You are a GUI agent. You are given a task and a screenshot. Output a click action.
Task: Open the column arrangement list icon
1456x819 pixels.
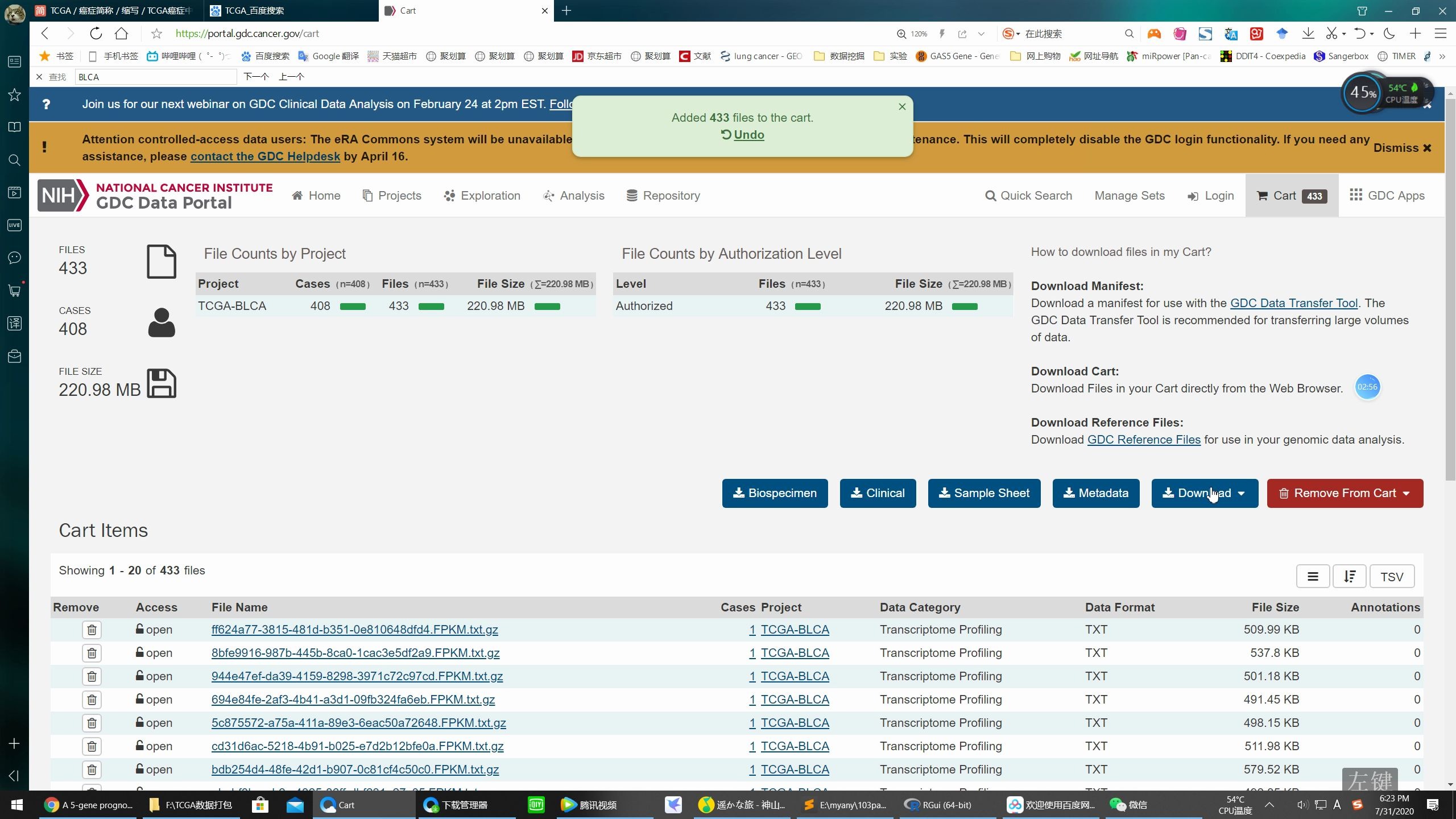1313,577
